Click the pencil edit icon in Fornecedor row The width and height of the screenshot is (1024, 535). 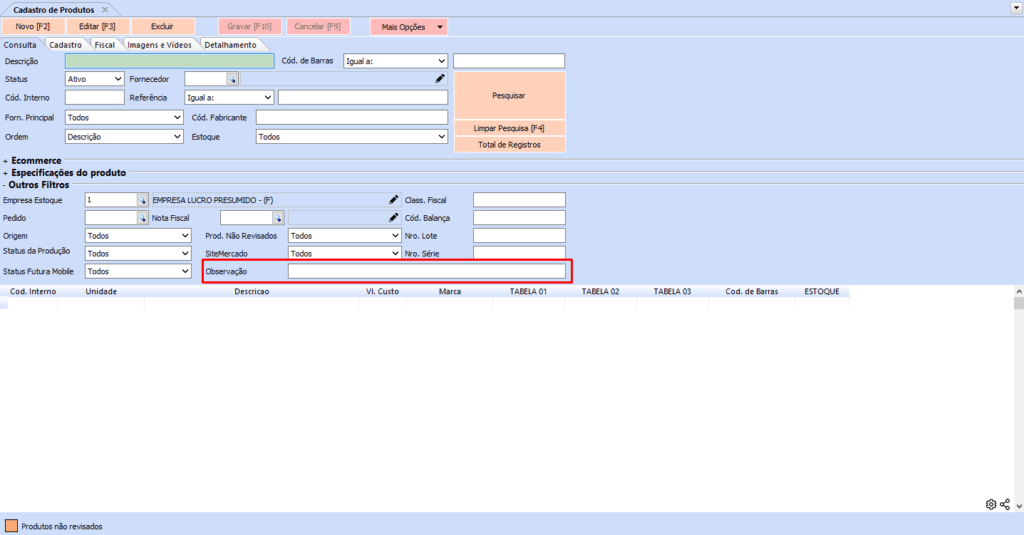pyautogui.click(x=439, y=78)
